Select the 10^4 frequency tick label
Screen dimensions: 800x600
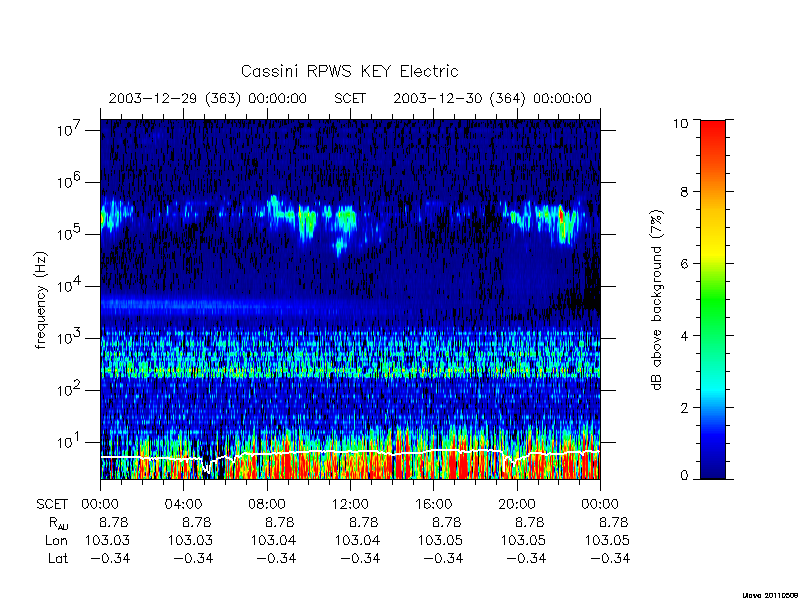[x=69, y=285]
